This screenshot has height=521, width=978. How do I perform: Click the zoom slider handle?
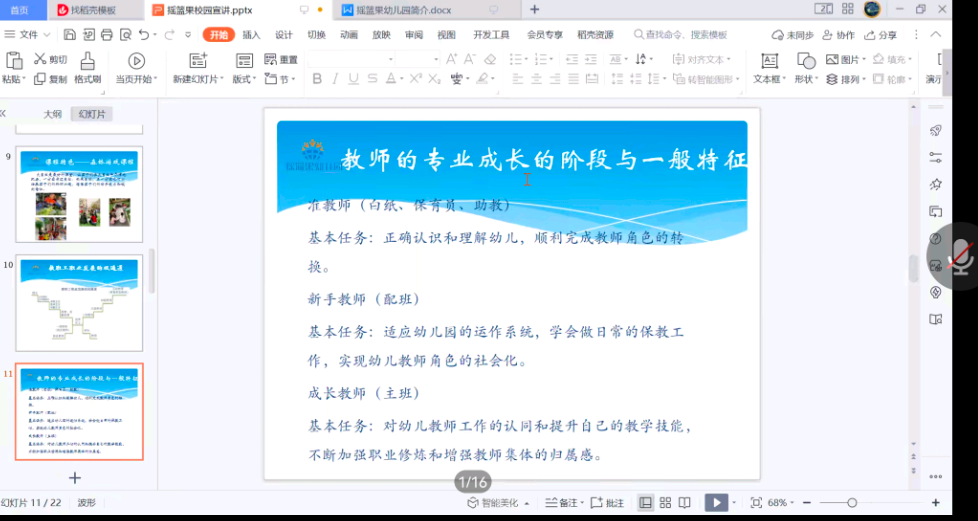(852, 502)
